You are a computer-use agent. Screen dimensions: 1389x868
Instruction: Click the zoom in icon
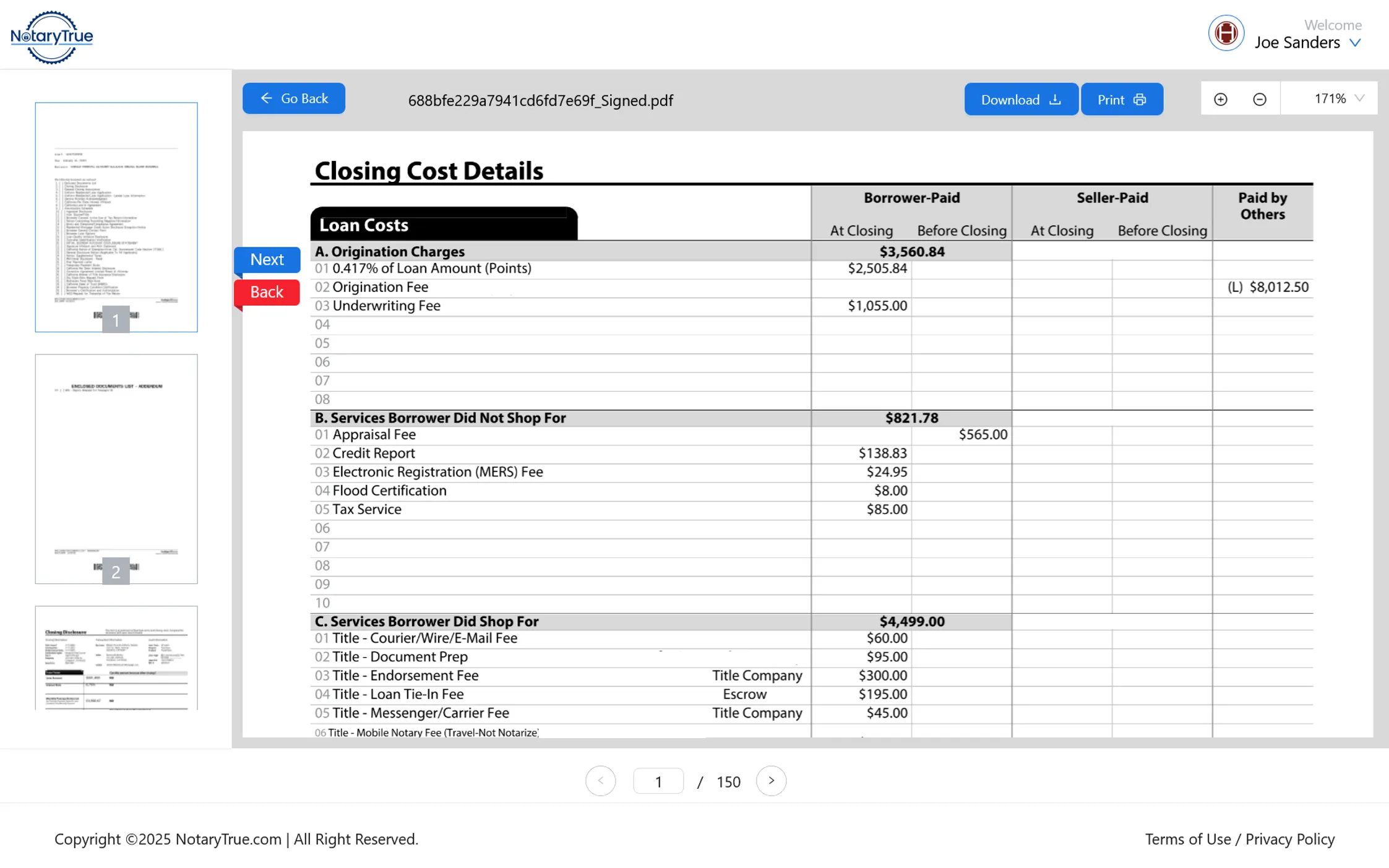pyautogui.click(x=1221, y=98)
